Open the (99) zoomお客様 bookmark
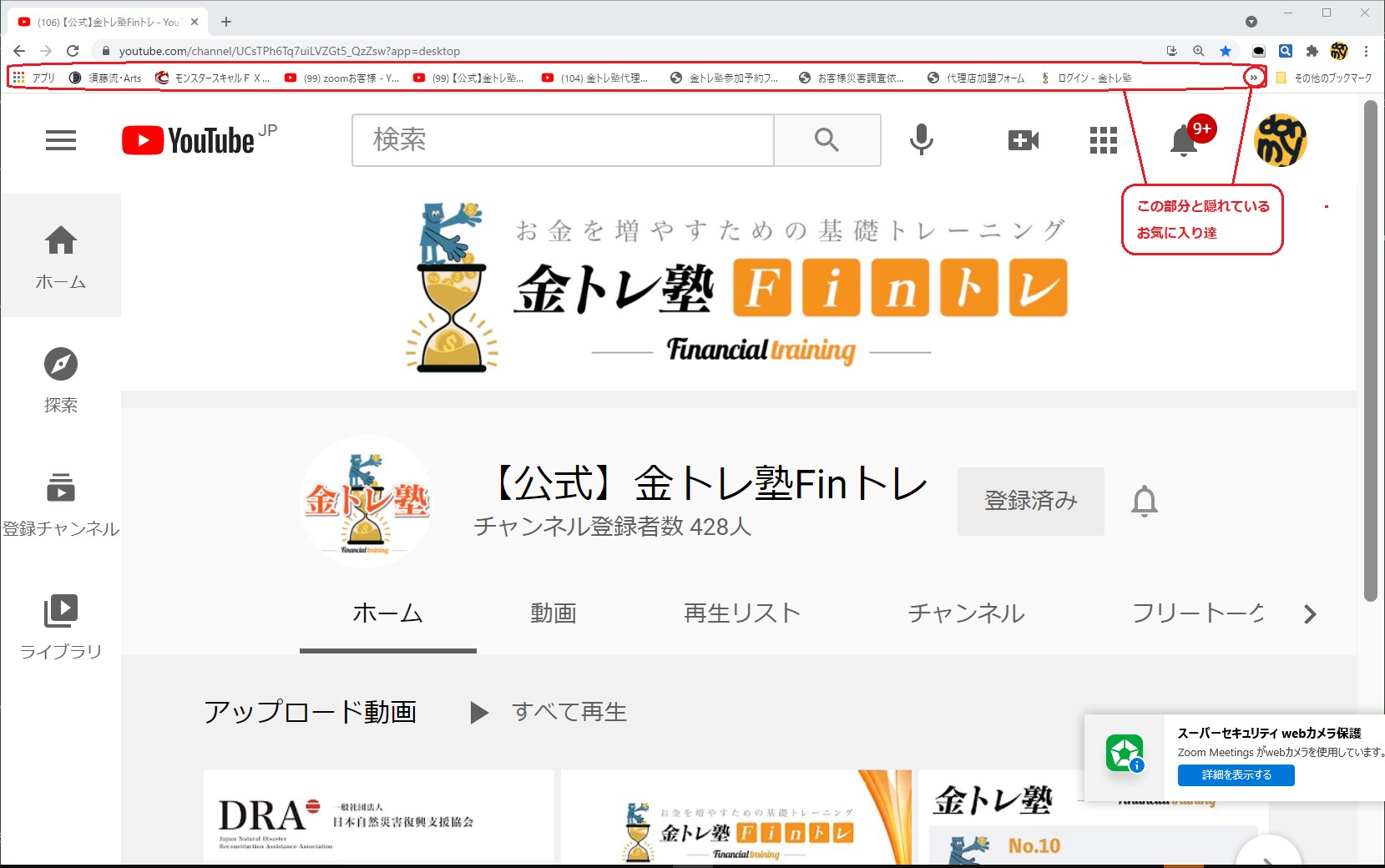This screenshot has width=1385, height=868. (342, 78)
